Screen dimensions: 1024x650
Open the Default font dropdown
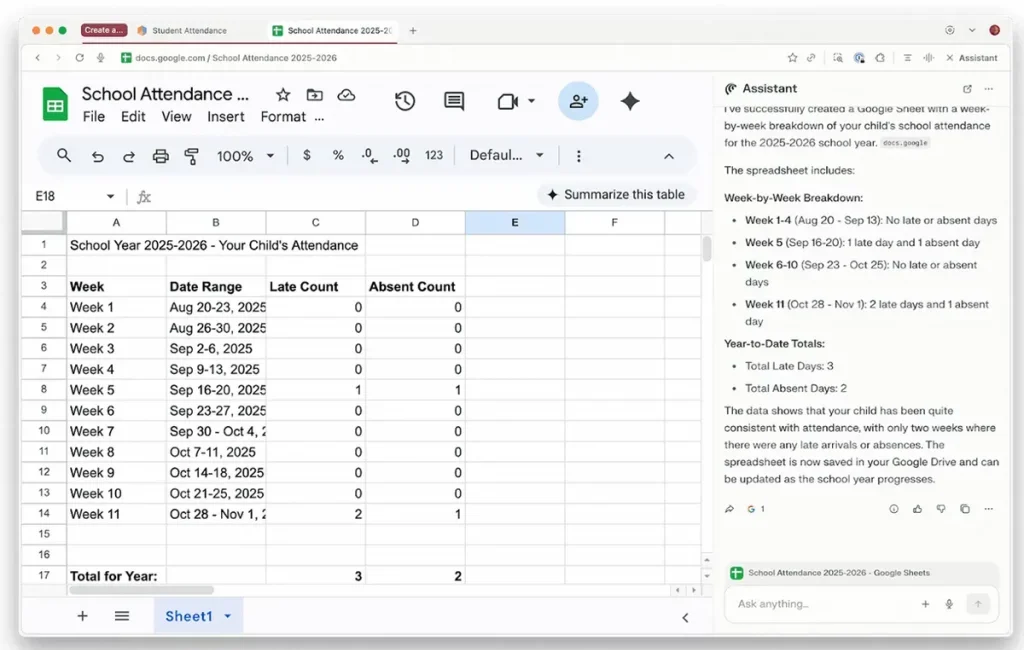click(507, 156)
